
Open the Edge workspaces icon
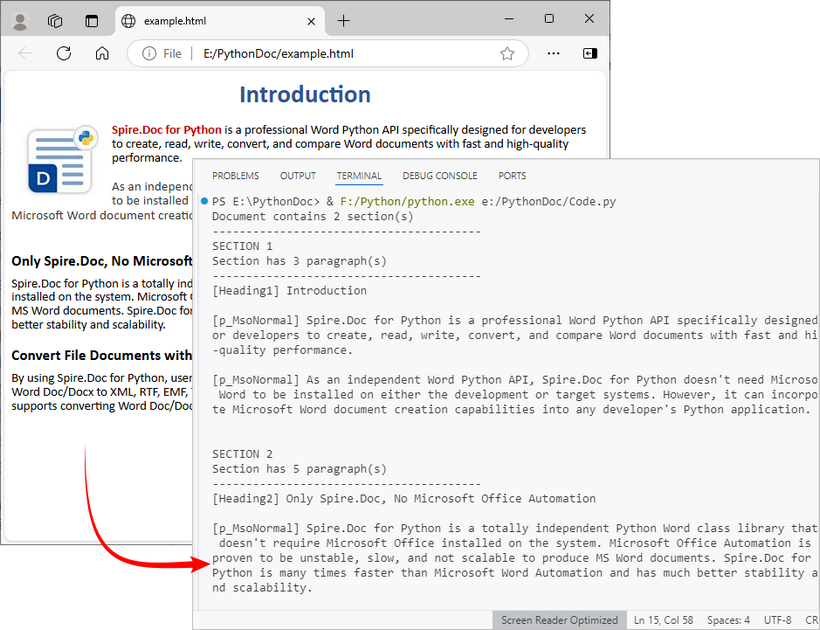56,20
